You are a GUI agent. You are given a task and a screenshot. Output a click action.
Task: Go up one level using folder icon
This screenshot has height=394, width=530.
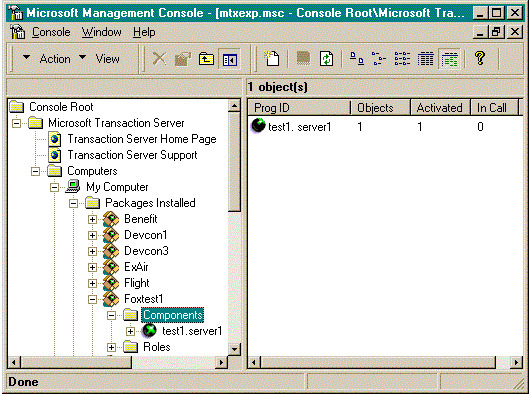pos(206,59)
